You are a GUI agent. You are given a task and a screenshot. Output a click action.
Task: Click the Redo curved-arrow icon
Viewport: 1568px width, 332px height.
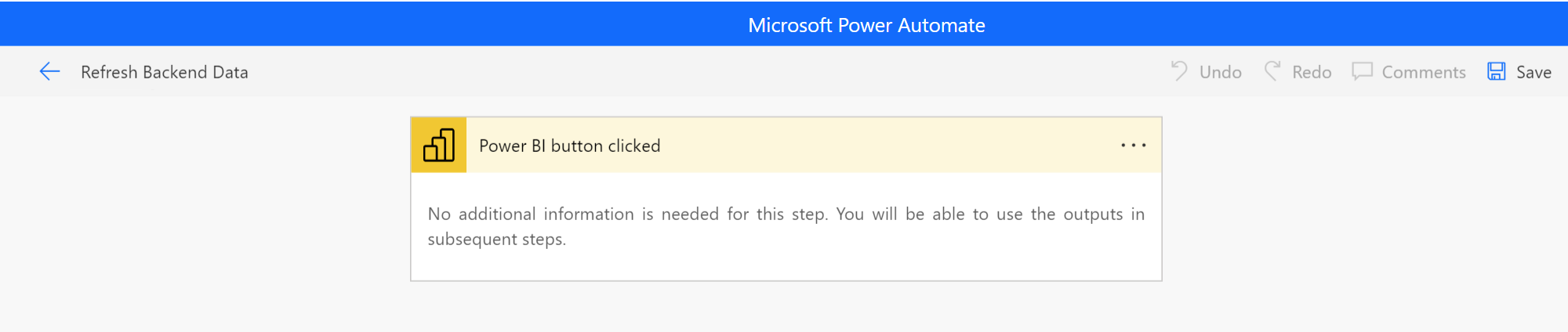(1272, 71)
